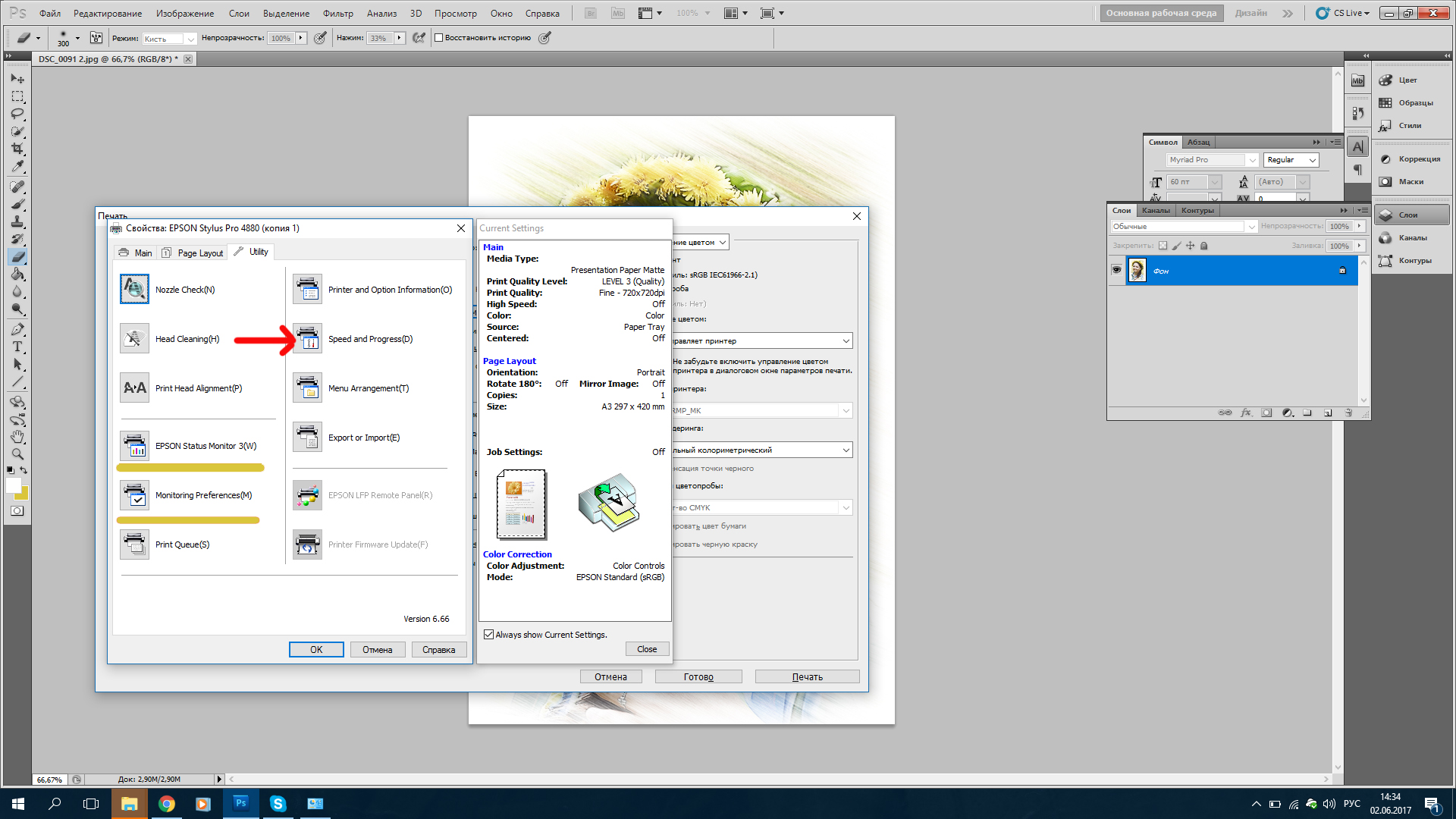The height and width of the screenshot is (819, 1456).
Task: Select the Horizontal Type tool
Action: point(17,347)
